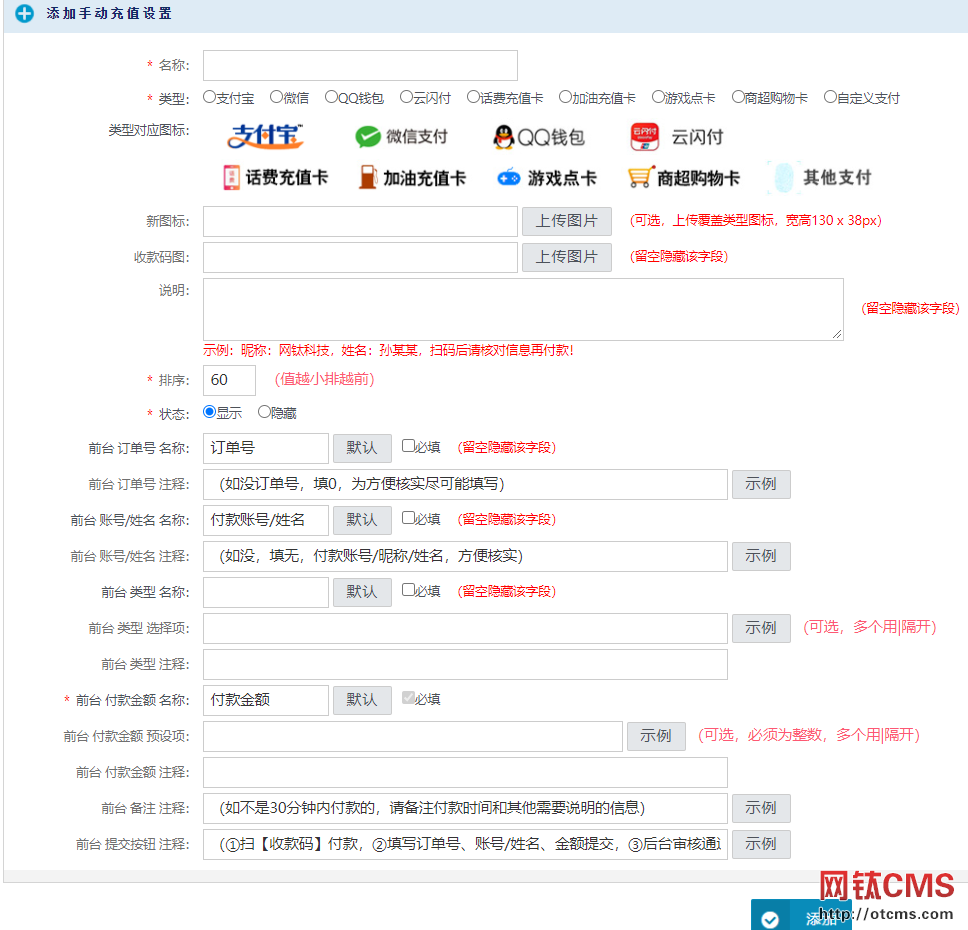The width and height of the screenshot is (968, 930).
Task: Click the 前台 付款金额 预设项 field
Action: coord(413,736)
